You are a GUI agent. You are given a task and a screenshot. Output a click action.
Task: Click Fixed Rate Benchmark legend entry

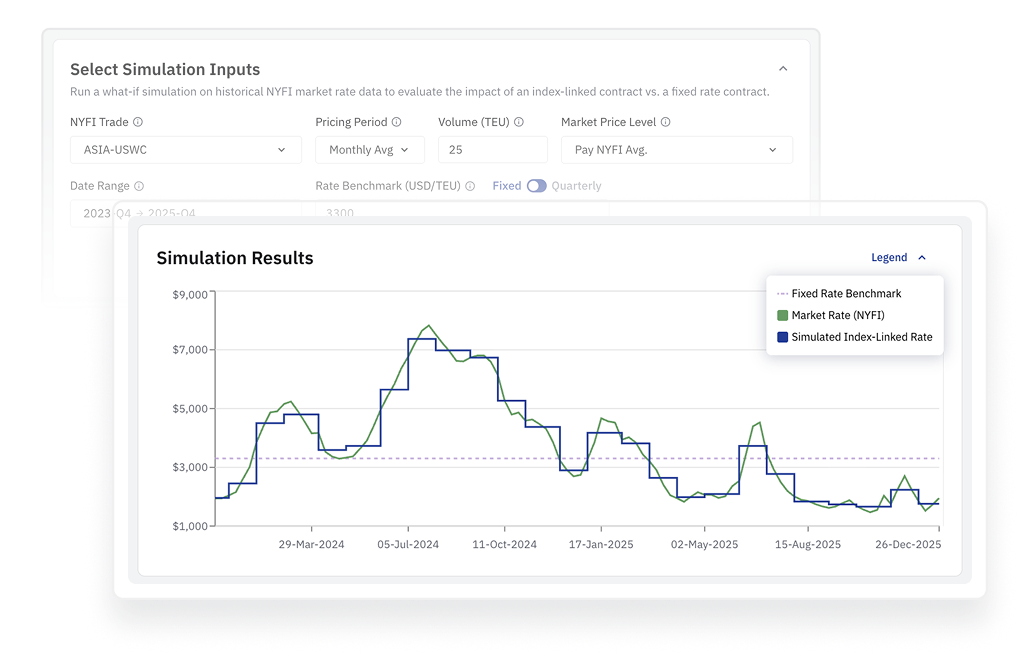coord(845,294)
